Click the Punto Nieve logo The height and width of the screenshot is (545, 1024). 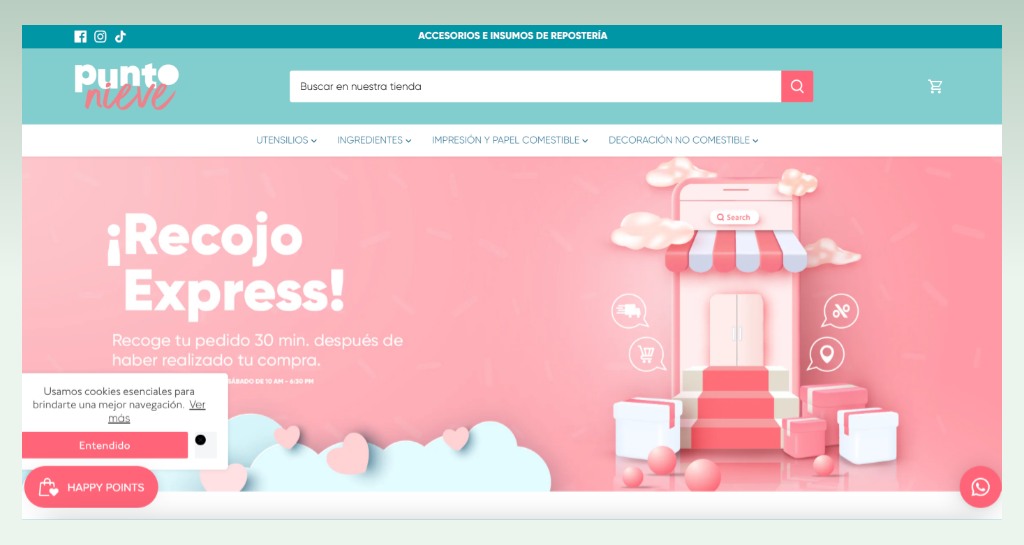coord(126,86)
